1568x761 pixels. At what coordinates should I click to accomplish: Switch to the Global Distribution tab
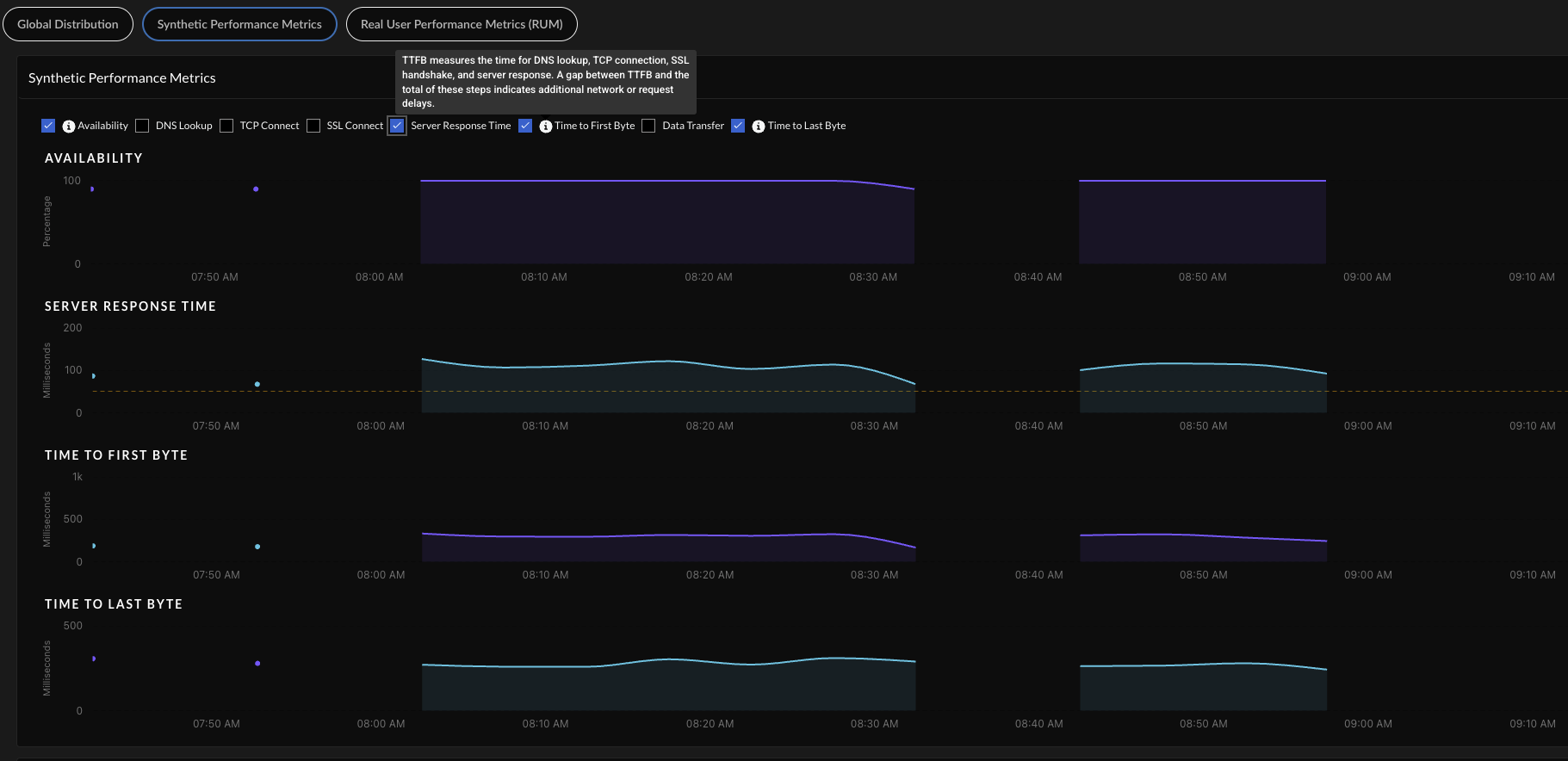point(68,24)
